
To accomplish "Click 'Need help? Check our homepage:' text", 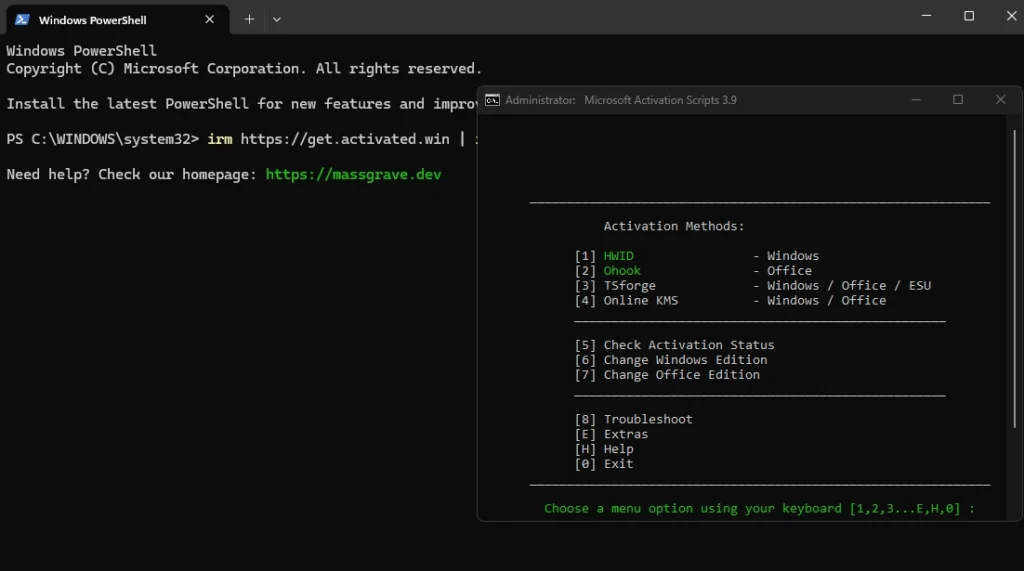I will click(x=131, y=174).
